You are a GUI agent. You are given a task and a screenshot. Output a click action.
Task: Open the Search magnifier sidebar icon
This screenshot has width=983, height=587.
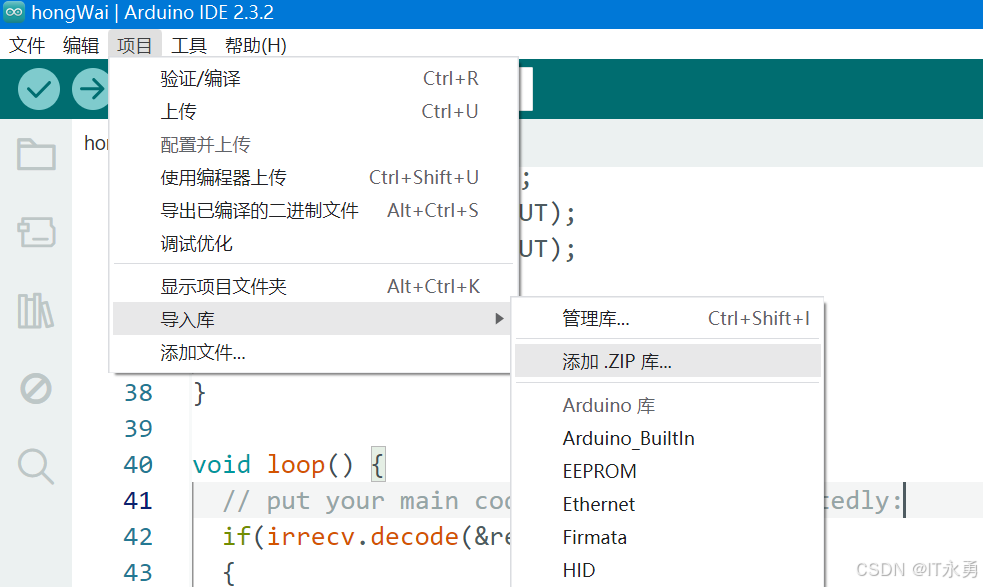[36, 467]
